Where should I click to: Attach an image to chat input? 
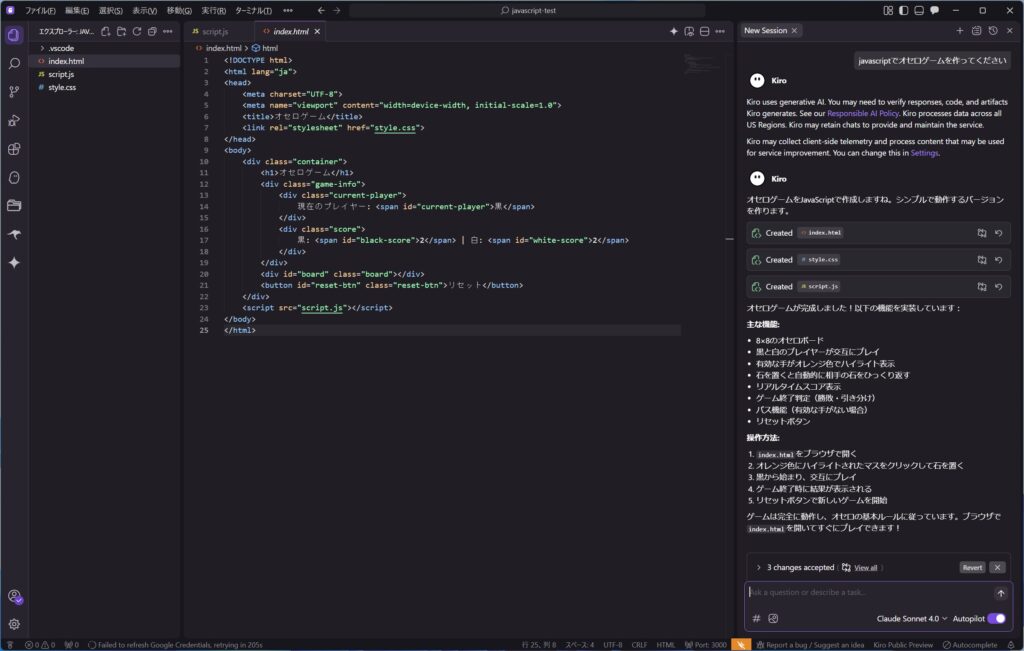pyautogui.click(x=773, y=618)
